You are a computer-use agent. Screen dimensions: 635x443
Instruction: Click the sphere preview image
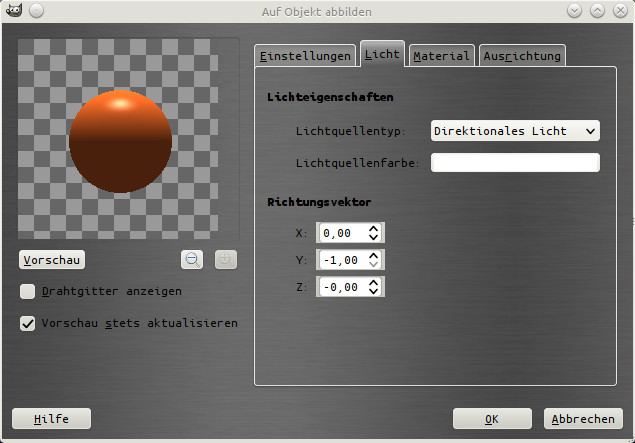120,140
